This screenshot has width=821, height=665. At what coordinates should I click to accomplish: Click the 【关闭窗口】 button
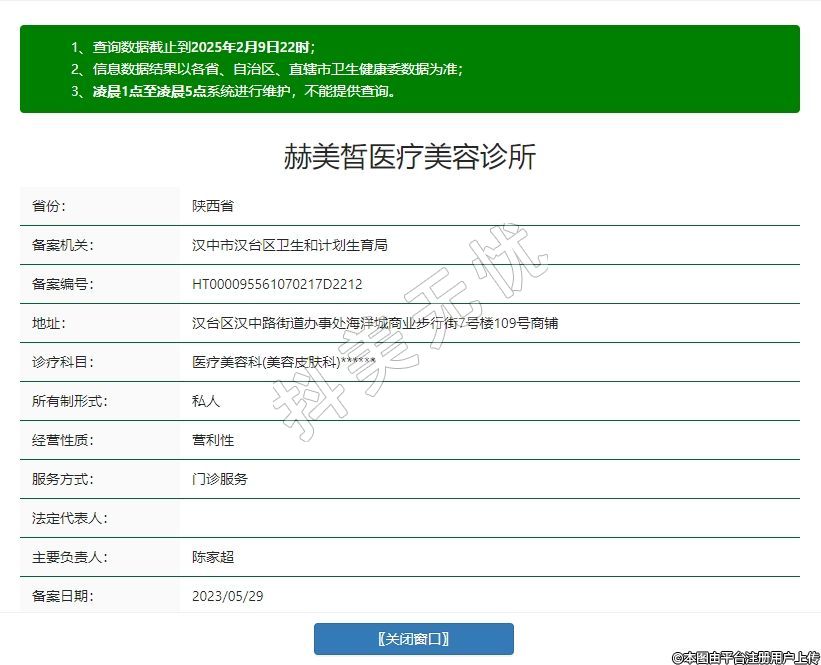[x=413, y=639]
